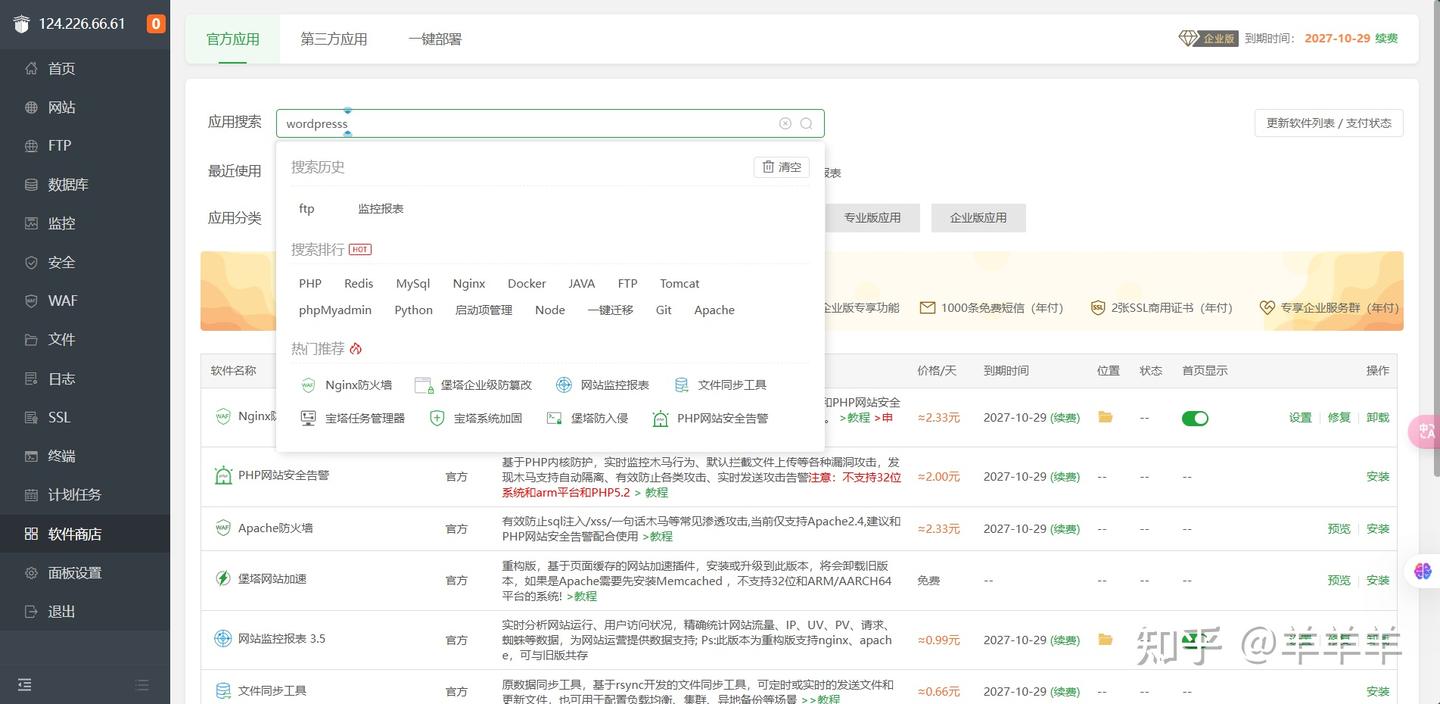Toggle 首页显示 switch for Nginx防火墙
This screenshot has height=704, width=1440.
tap(1195, 418)
